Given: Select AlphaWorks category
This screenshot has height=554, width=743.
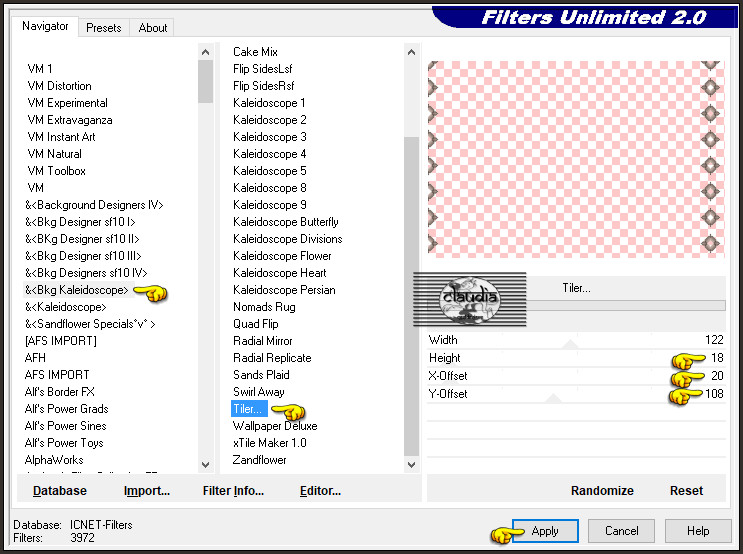Looking at the screenshot, I should tap(54, 460).
